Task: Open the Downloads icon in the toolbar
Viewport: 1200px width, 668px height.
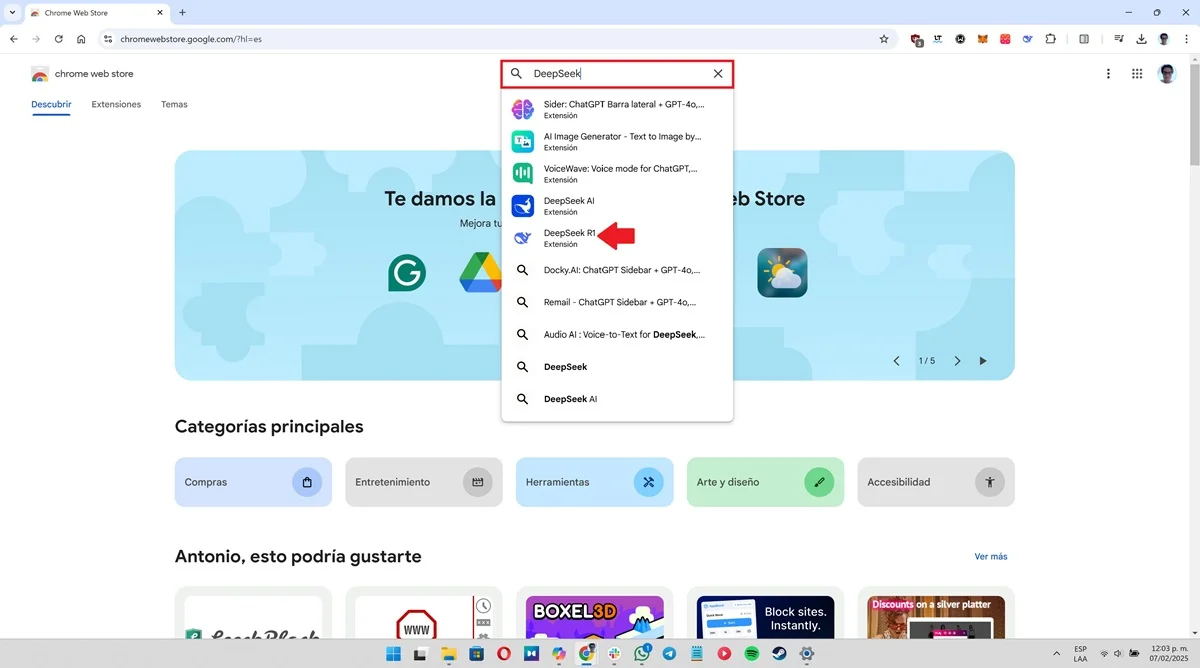Action: coord(1140,39)
